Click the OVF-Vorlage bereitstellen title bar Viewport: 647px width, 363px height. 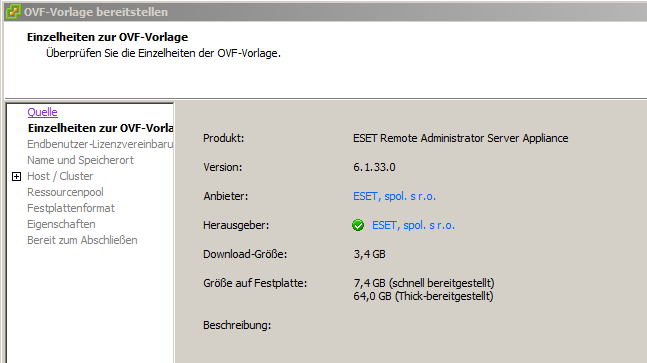point(325,12)
